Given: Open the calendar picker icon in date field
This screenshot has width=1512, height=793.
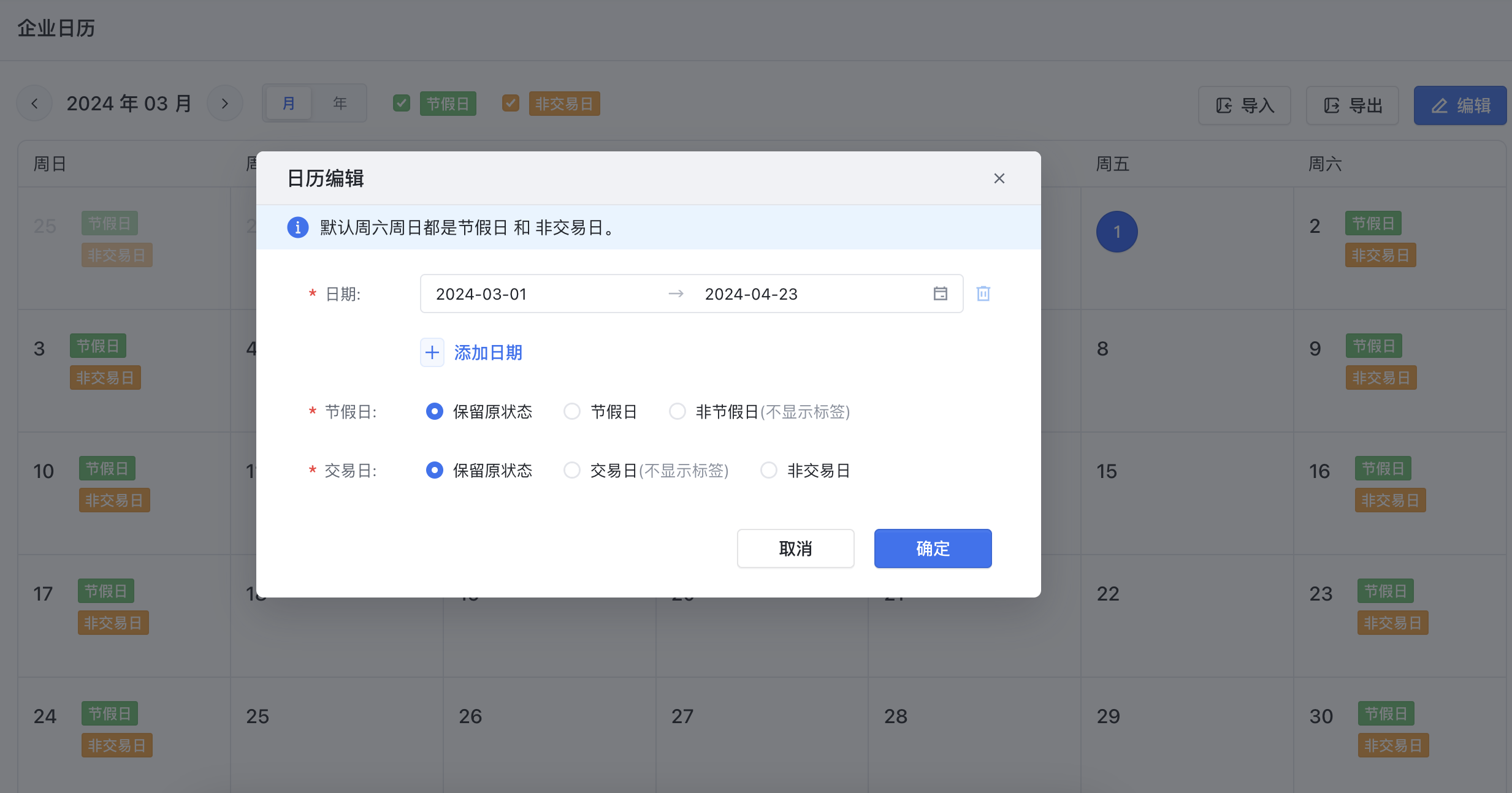Looking at the screenshot, I should tap(940, 294).
